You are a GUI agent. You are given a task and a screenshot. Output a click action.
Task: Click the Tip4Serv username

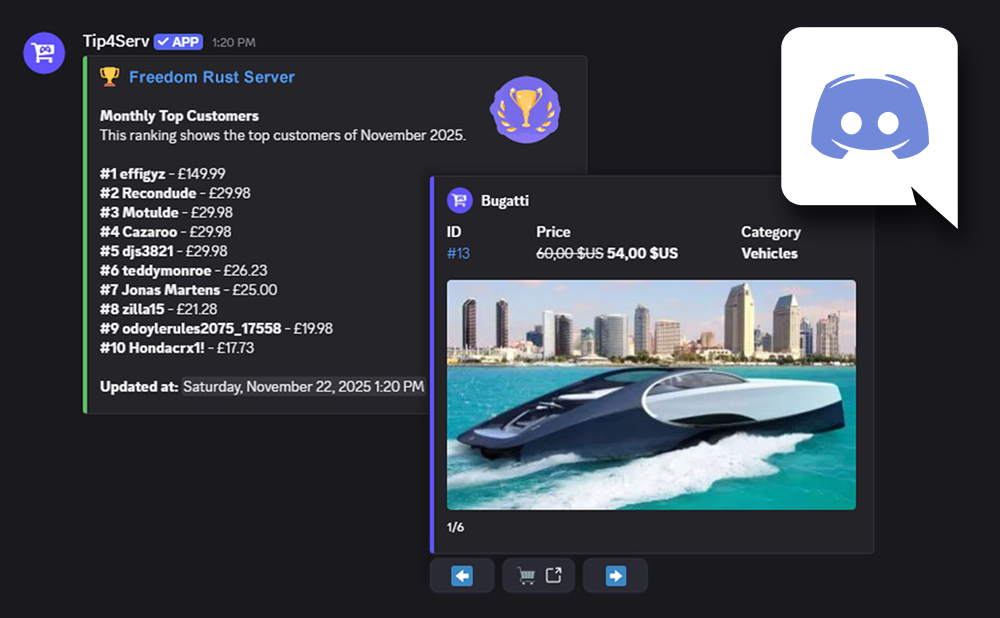tap(116, 42)
